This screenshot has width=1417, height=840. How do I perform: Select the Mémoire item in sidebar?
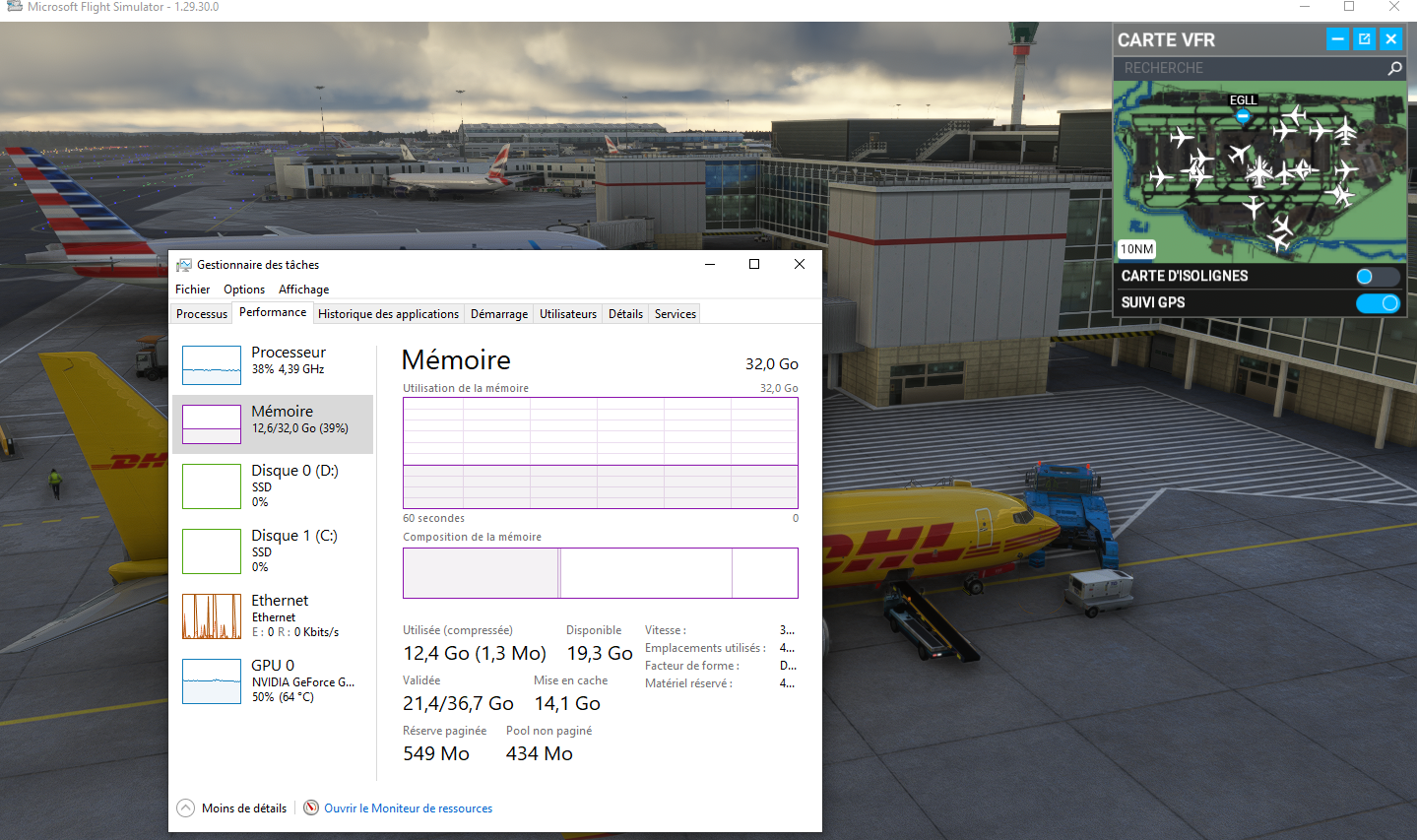click(273, 424)
